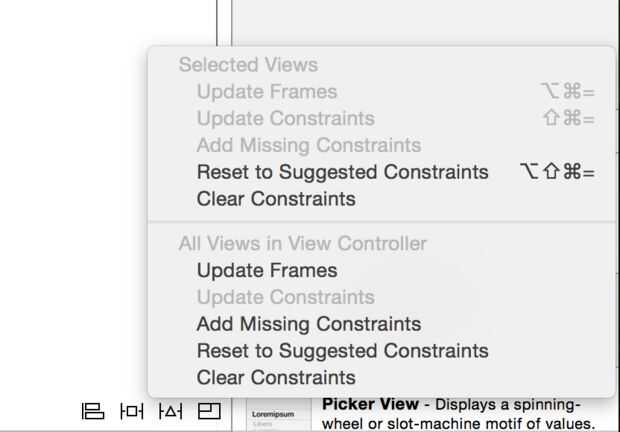This screenshot has width=620, height=432.
Task: Open the Resizing Behavior button
Action: pyautogui.click(x=209, y=411)
